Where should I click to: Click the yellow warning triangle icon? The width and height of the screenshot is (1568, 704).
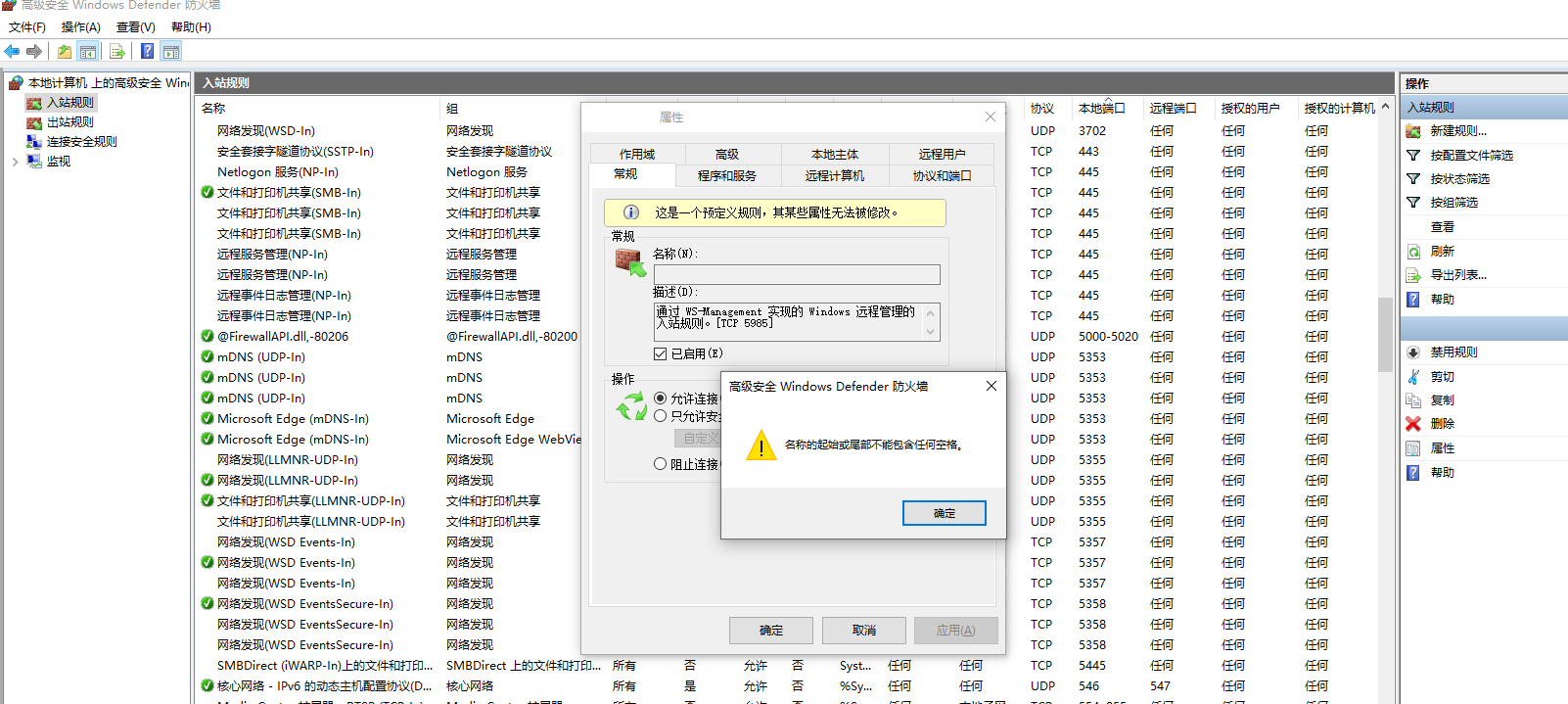[761, 445]
